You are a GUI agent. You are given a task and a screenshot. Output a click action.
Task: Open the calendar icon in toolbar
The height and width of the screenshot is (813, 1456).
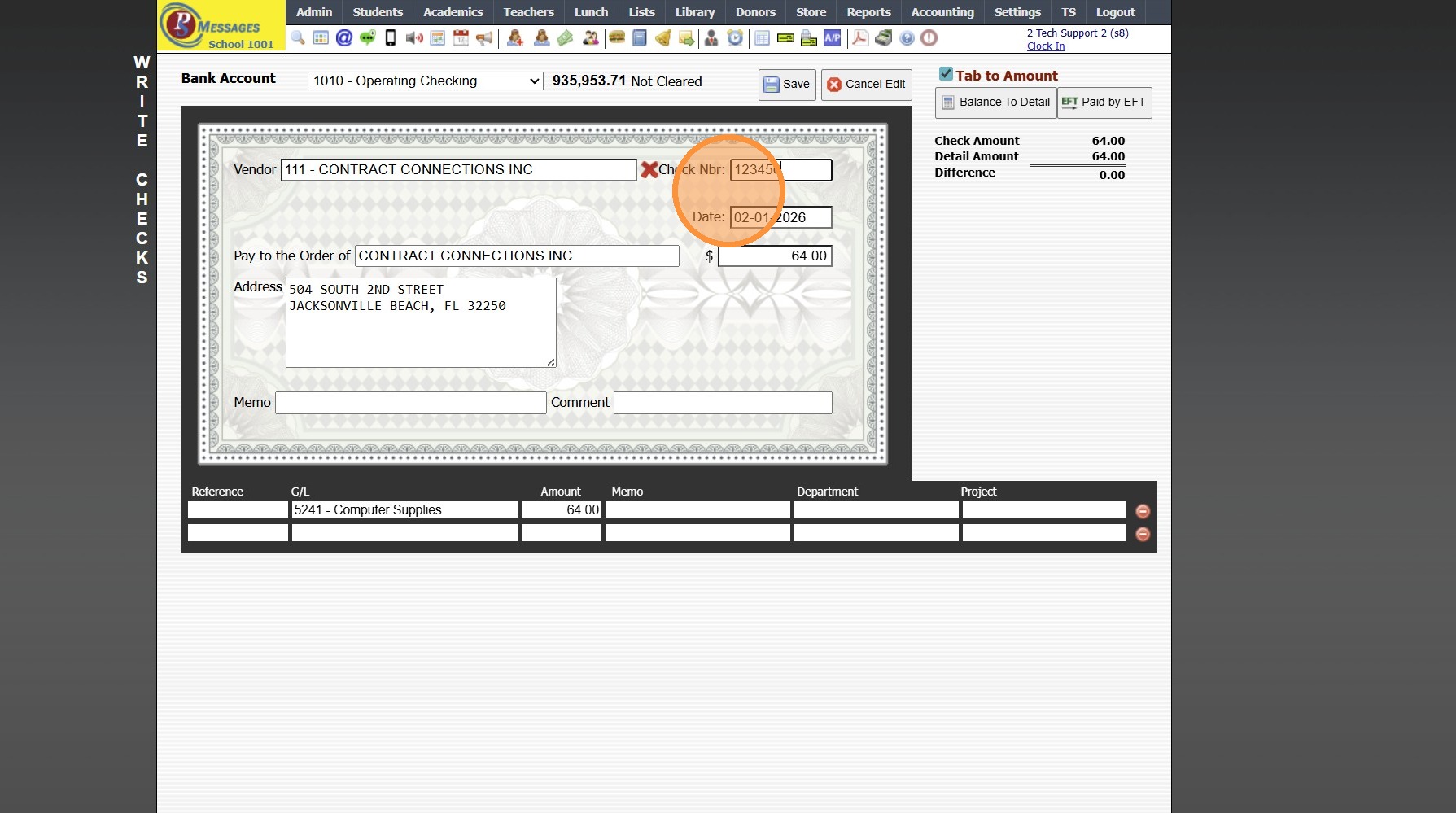tap(461, 37)
